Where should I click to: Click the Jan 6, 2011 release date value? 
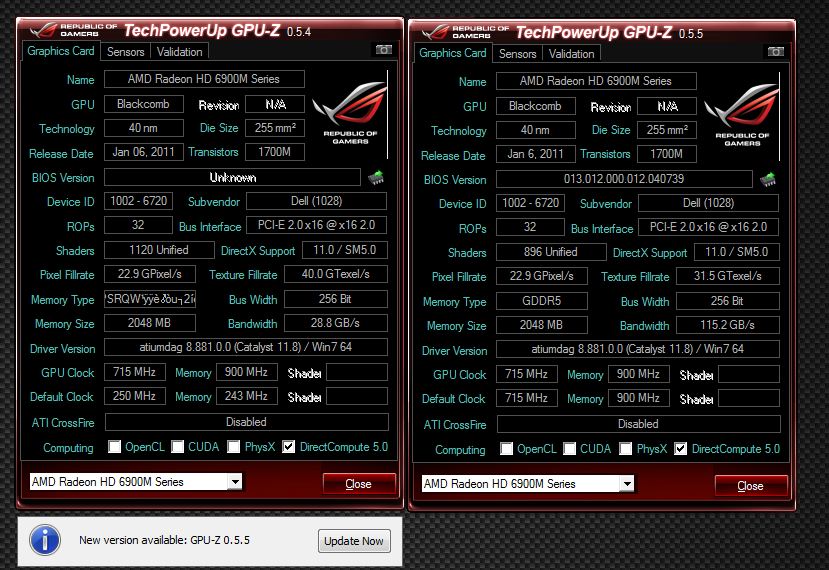(536, 154)
